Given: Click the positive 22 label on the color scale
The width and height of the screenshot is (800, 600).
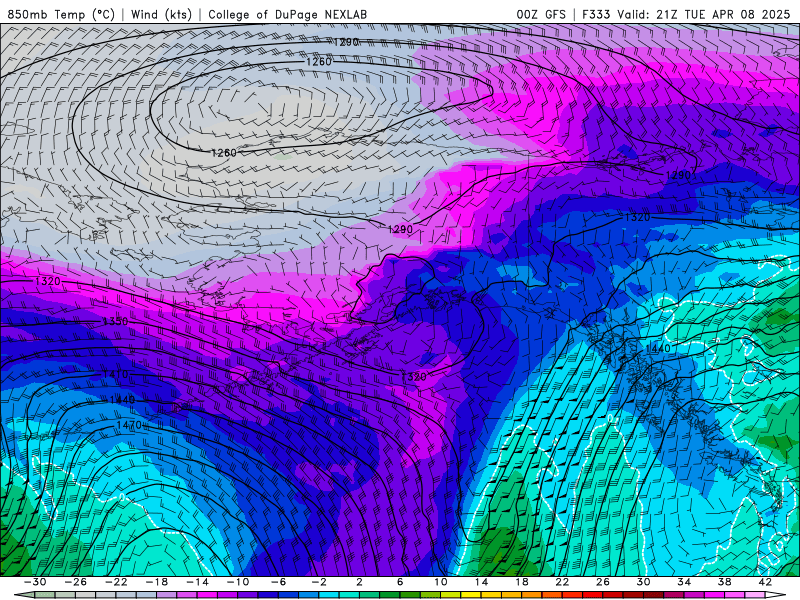Looking at the screenshot, I should pos(562,582).
